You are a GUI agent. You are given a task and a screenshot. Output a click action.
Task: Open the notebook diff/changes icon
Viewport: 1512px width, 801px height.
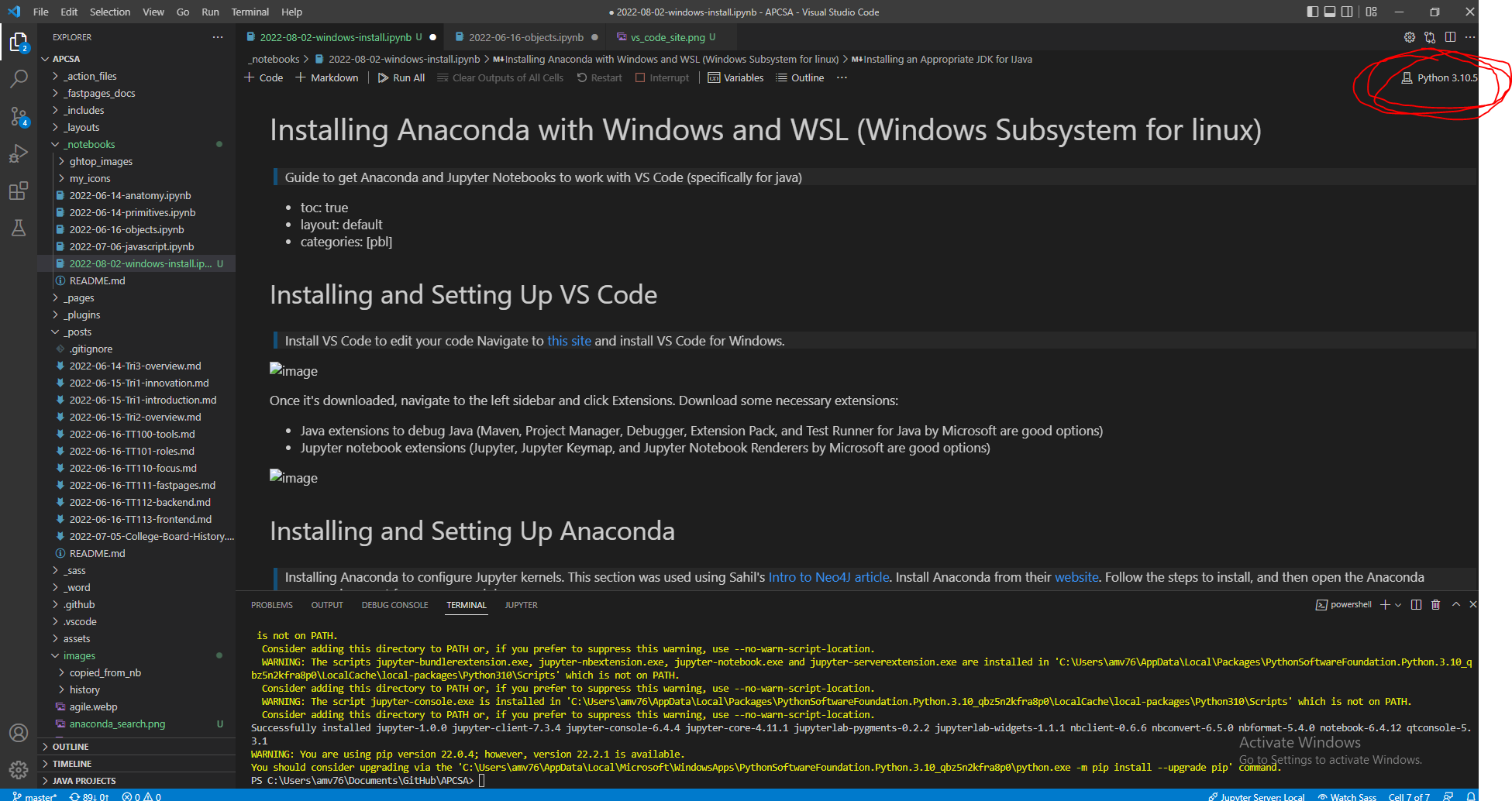(1430, 37)
